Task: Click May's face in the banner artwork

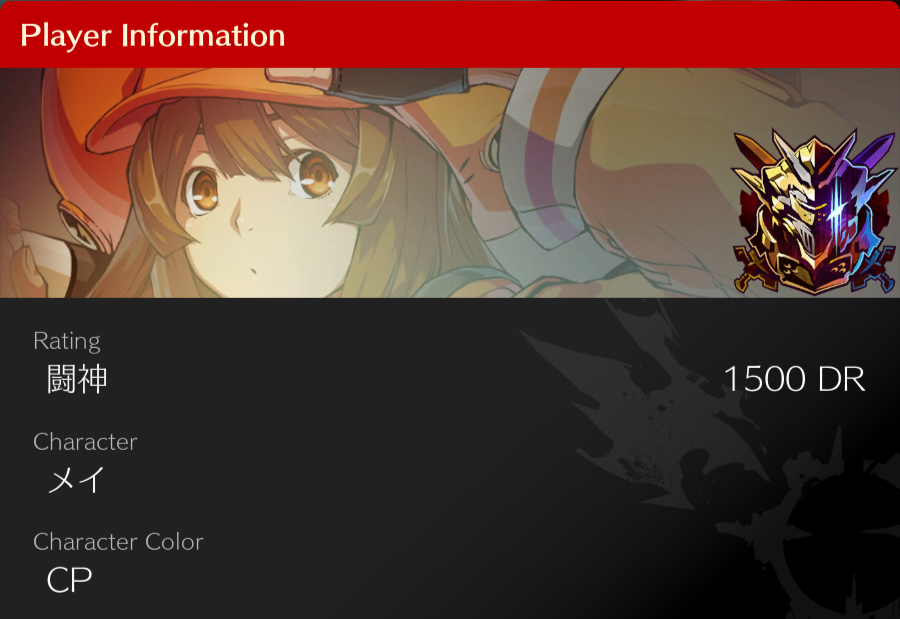Action: click(258, 218)
